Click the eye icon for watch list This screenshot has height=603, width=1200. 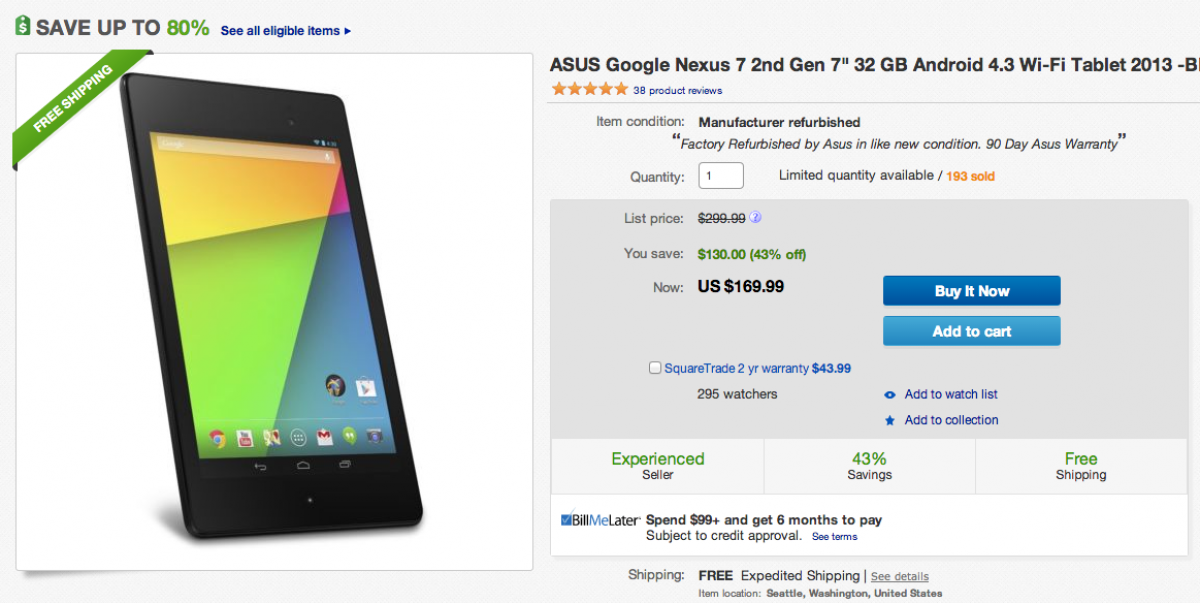[890, 395]
